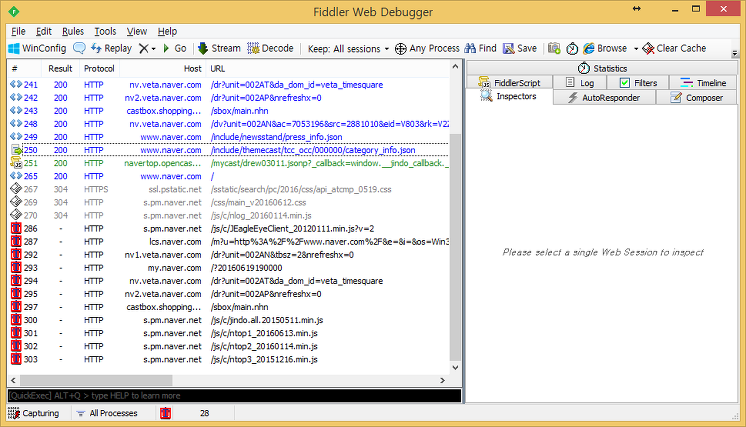Select /js/c/jindo.all.20150511.min.js URL

267,320
